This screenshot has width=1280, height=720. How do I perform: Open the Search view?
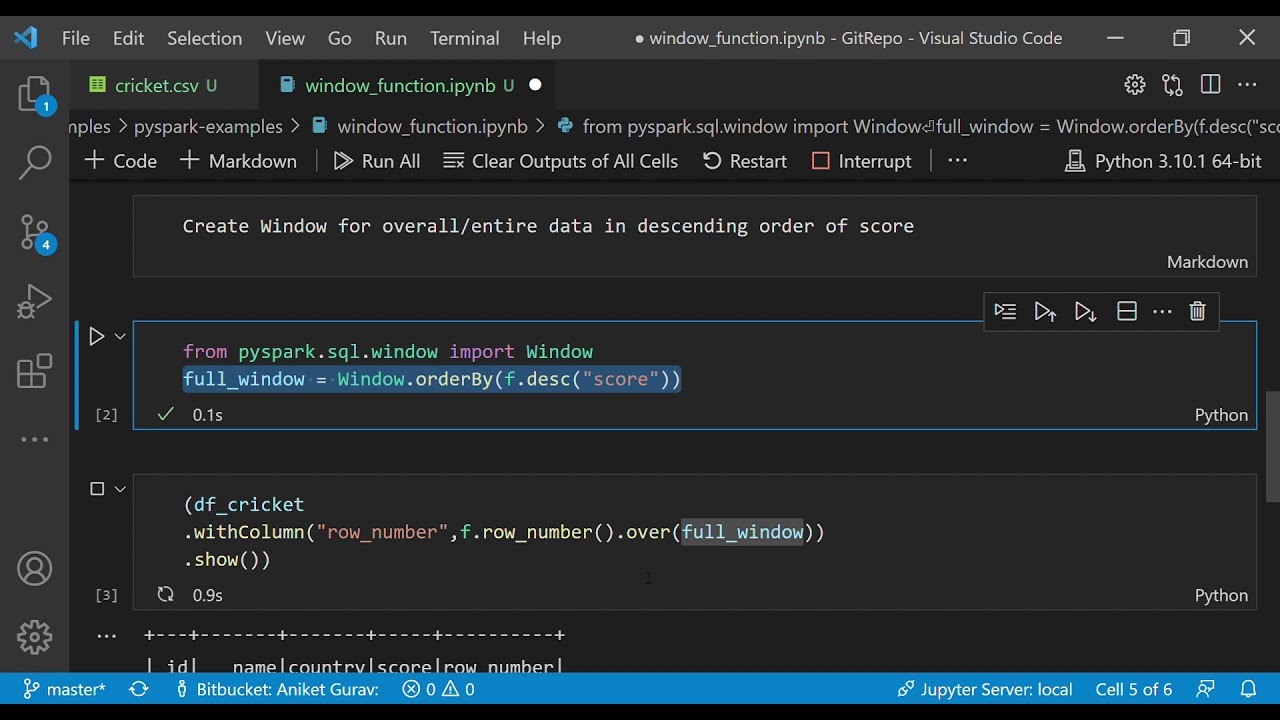(x=35, y=162)
